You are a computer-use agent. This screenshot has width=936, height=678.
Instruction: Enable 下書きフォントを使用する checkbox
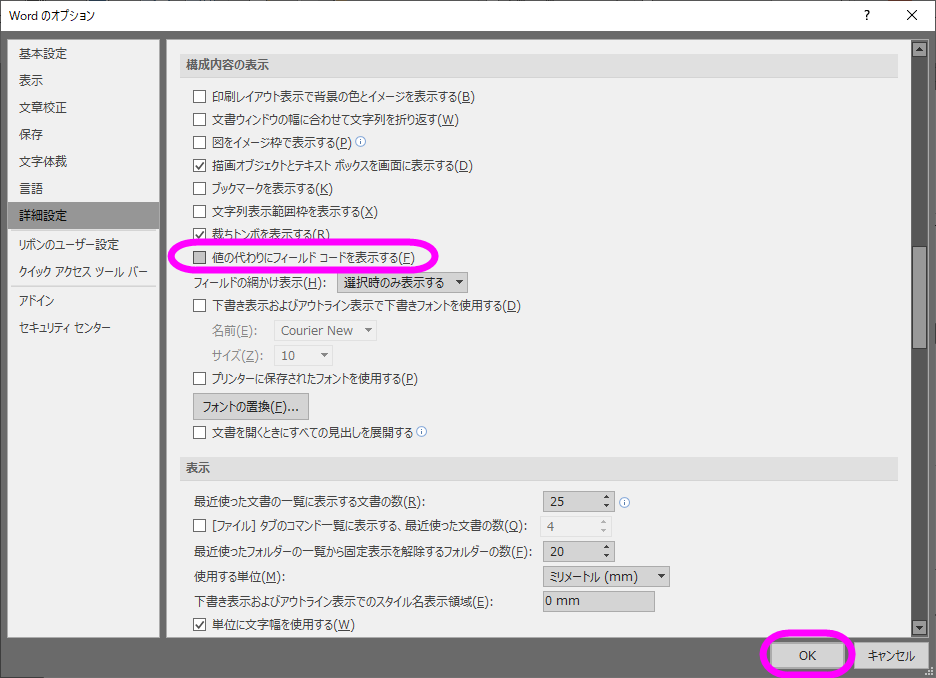point(199,306)
